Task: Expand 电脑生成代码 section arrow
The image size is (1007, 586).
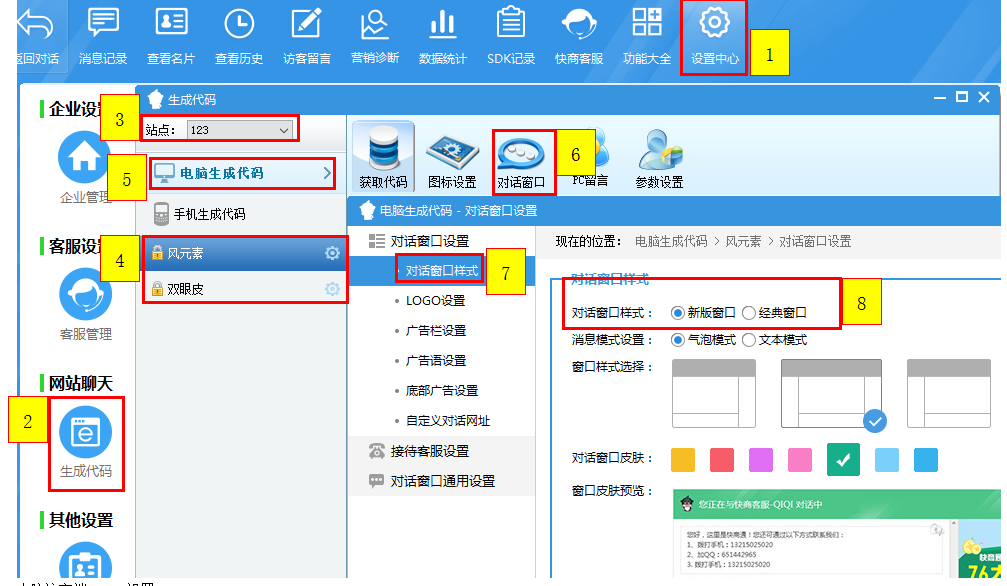Action: (327, 174)
